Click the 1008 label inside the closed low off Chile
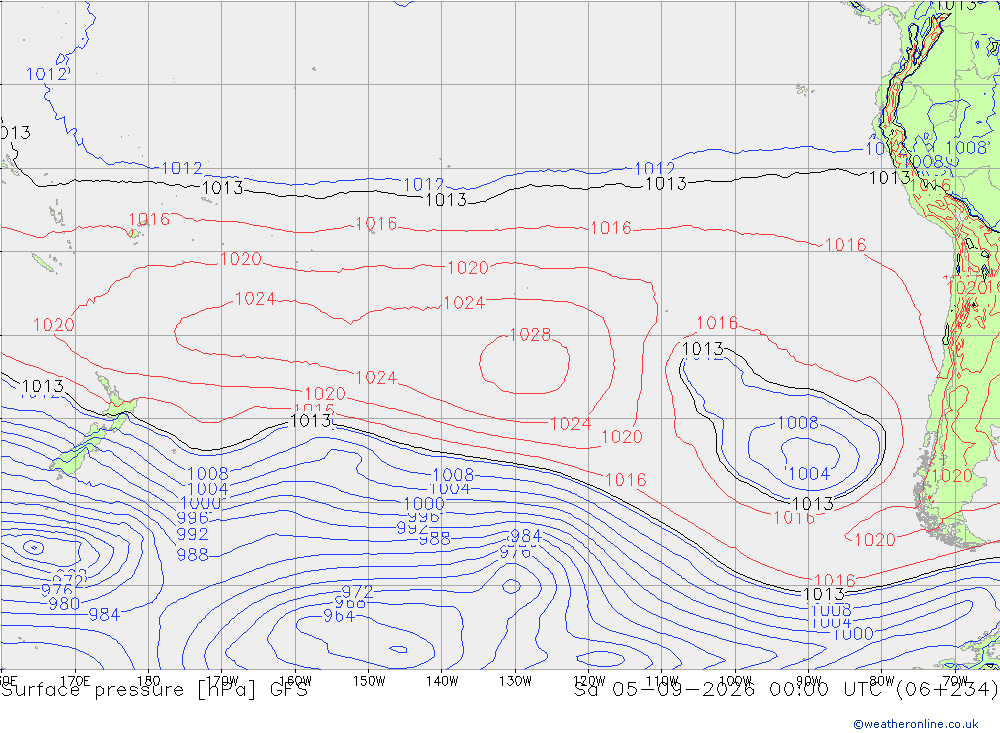The image size is (1000, 733). [797, 422]
